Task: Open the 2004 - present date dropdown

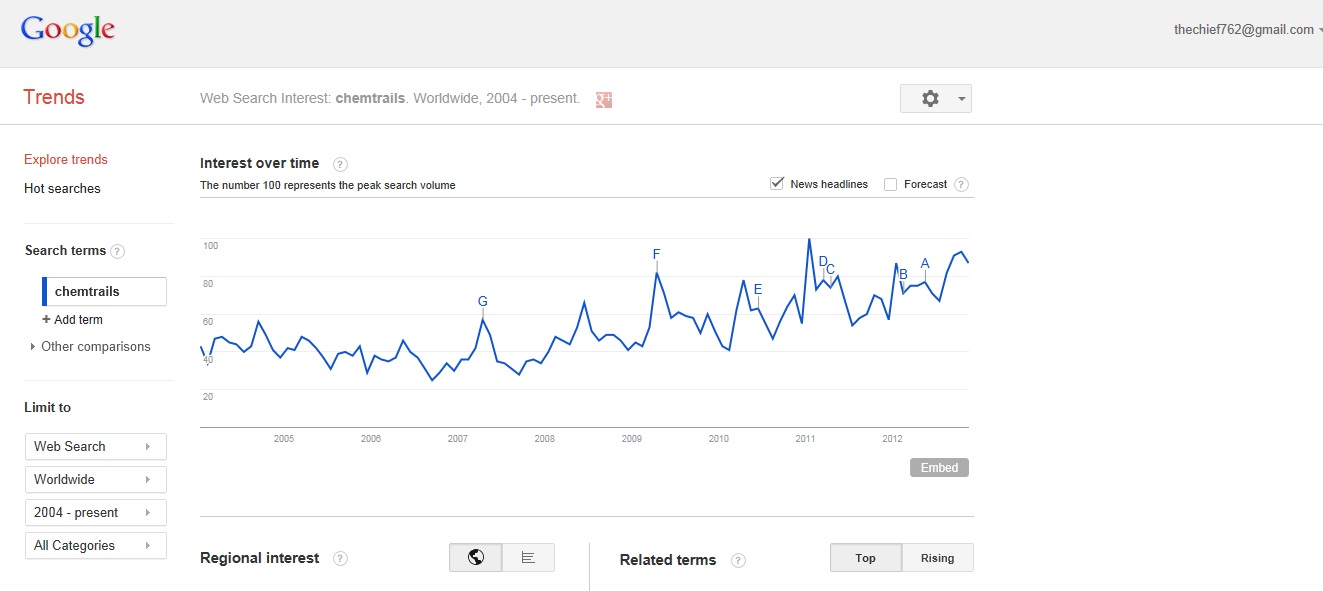Action: 95,512
